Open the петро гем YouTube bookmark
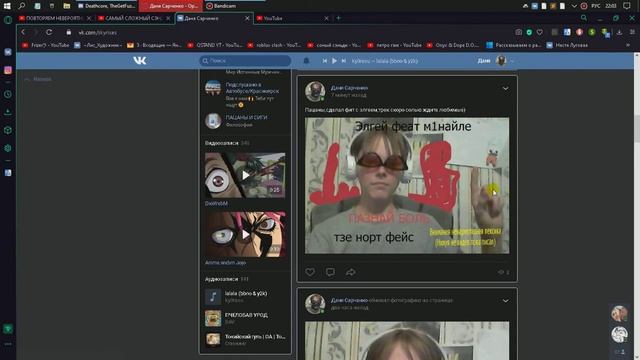 click(x=395, y=45)
